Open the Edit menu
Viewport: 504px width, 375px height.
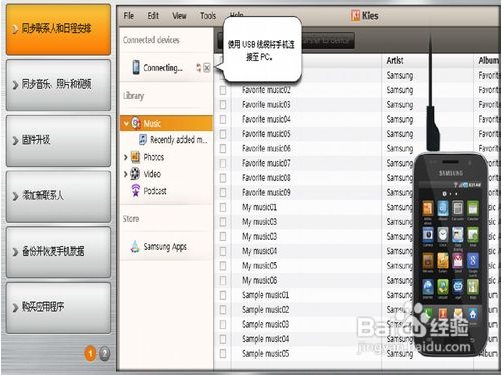pyautogui.click(x=153, y=16)
